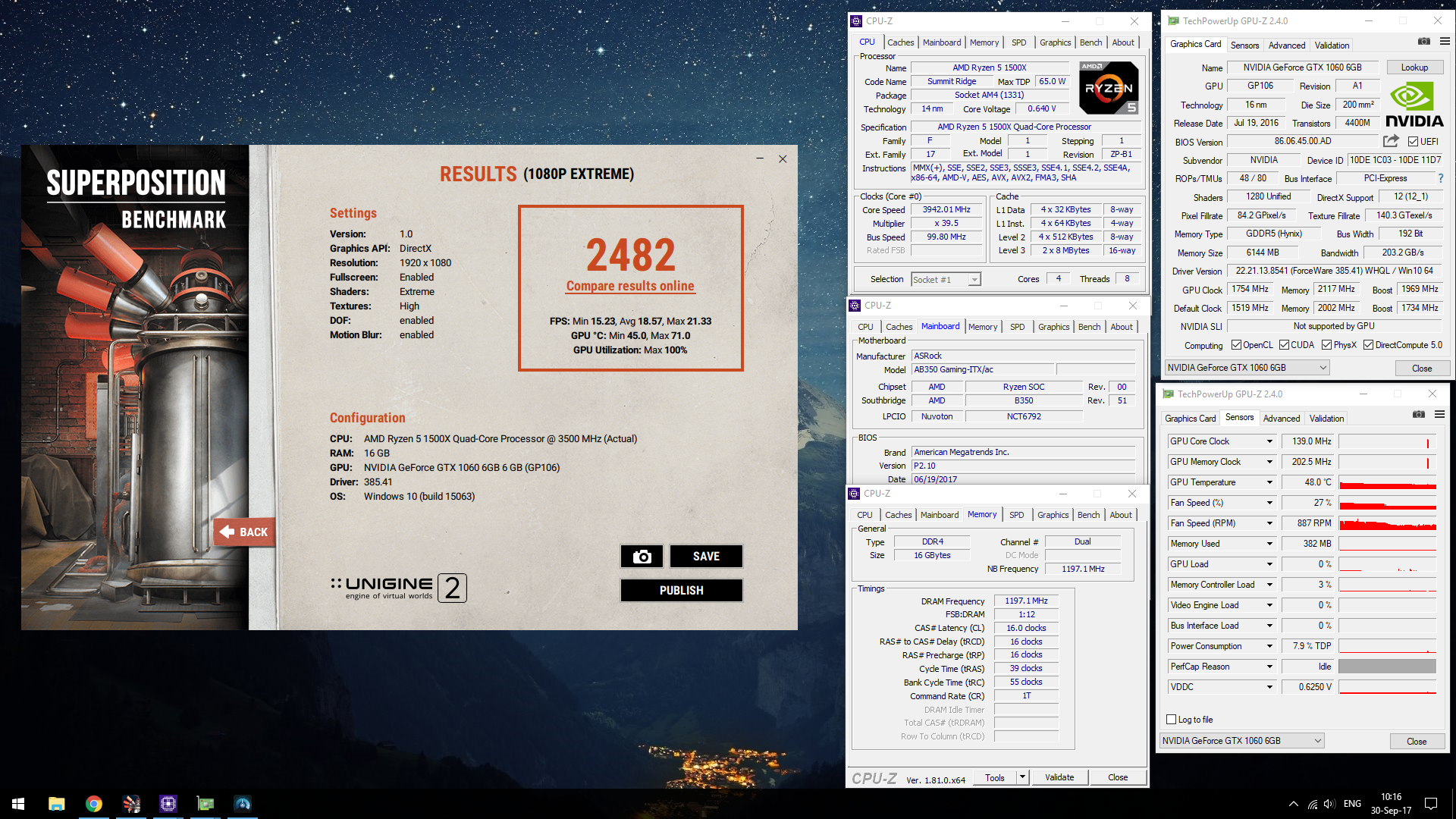Open the hamburger menu in GPU-Z Graphics Card window
Viewport: 1456px width, 819px height.
(1445, 41)
